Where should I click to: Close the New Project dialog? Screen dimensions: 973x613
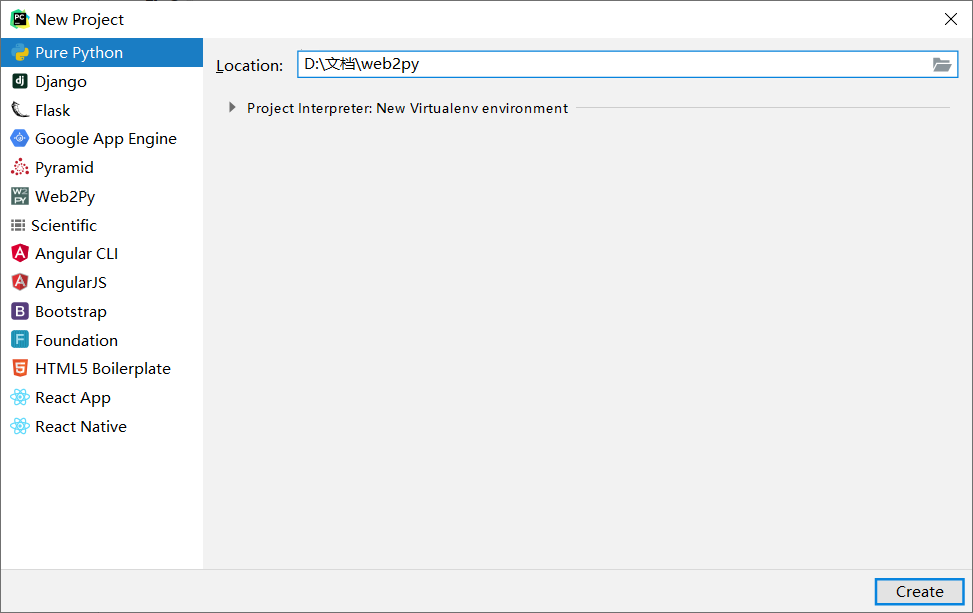pos(950,19)
